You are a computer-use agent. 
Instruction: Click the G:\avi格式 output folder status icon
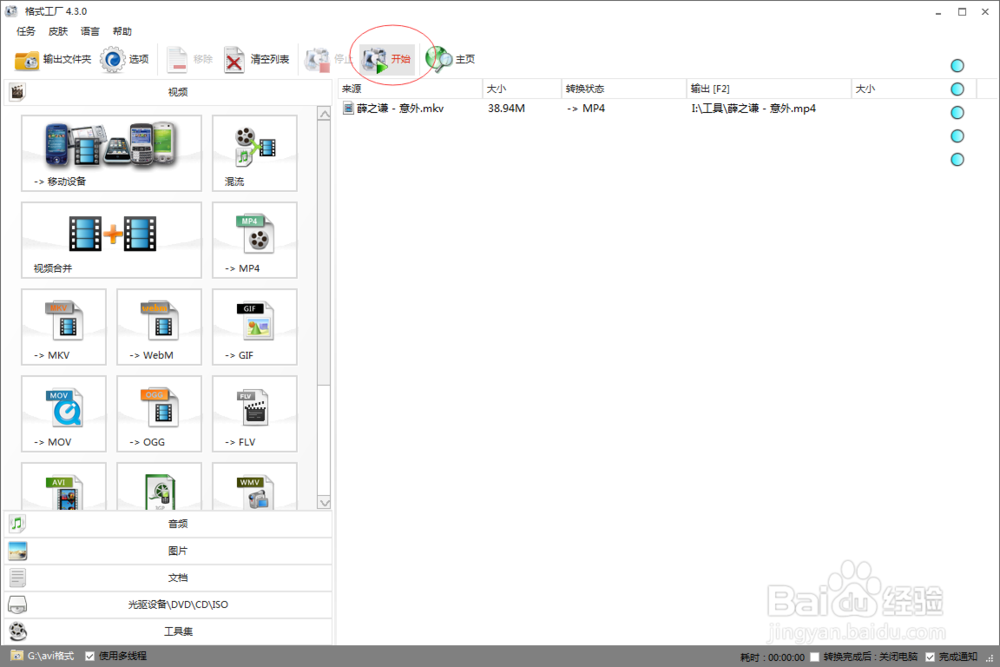tap(17, 656)
